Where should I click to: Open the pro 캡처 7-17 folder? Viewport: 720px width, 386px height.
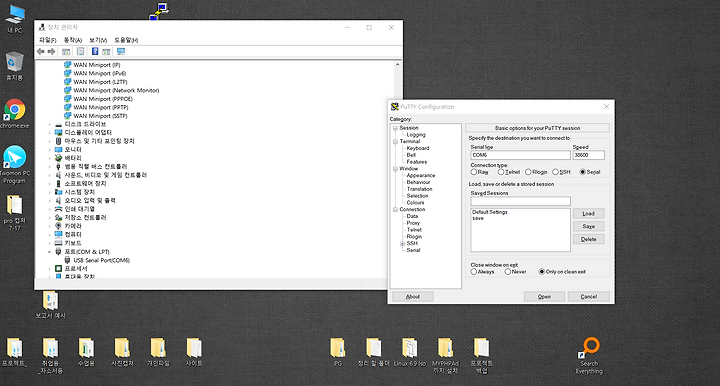15,213
